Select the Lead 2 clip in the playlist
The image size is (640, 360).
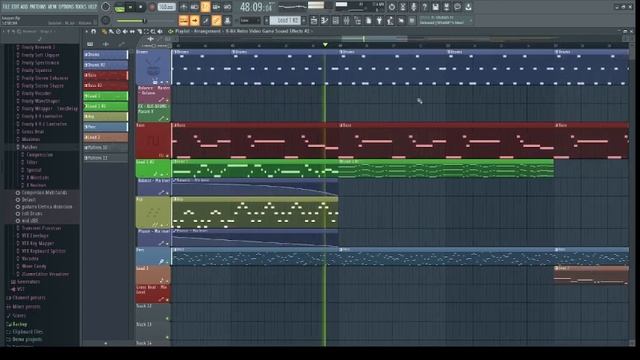(591, 276)
